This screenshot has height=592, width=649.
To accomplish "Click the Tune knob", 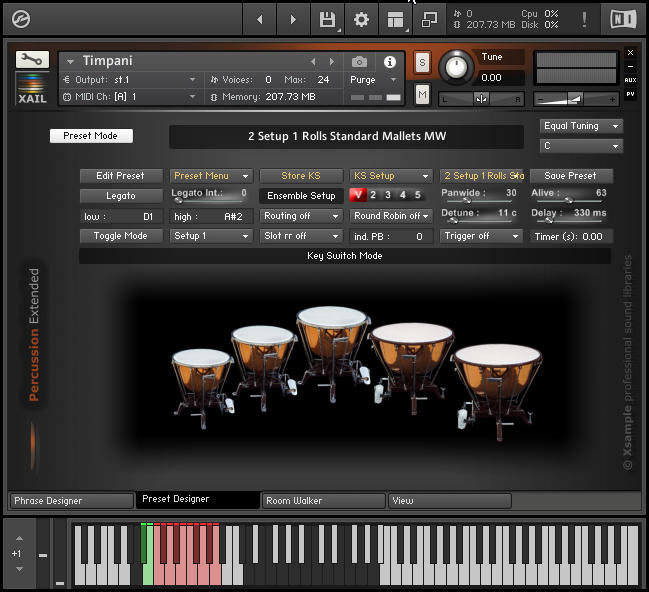I will (x=456, y=67).
